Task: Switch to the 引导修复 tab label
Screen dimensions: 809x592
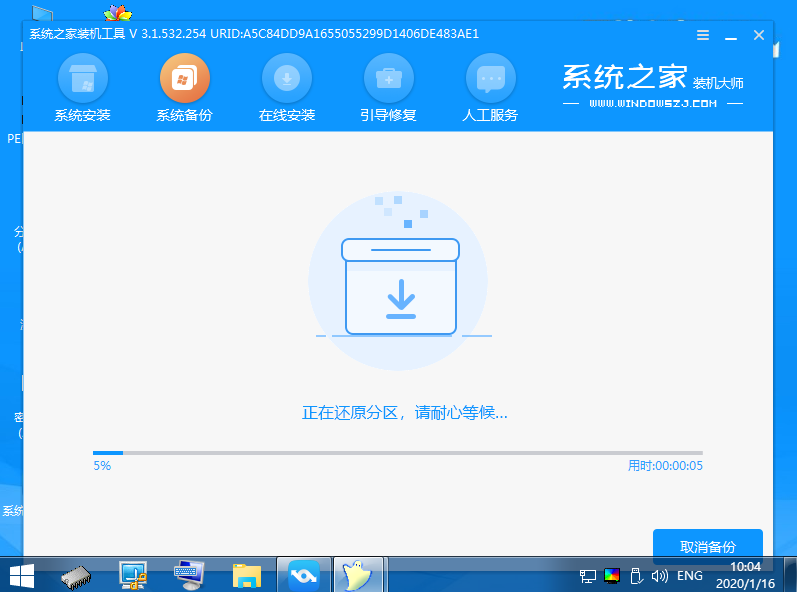Action: point(389,115)
